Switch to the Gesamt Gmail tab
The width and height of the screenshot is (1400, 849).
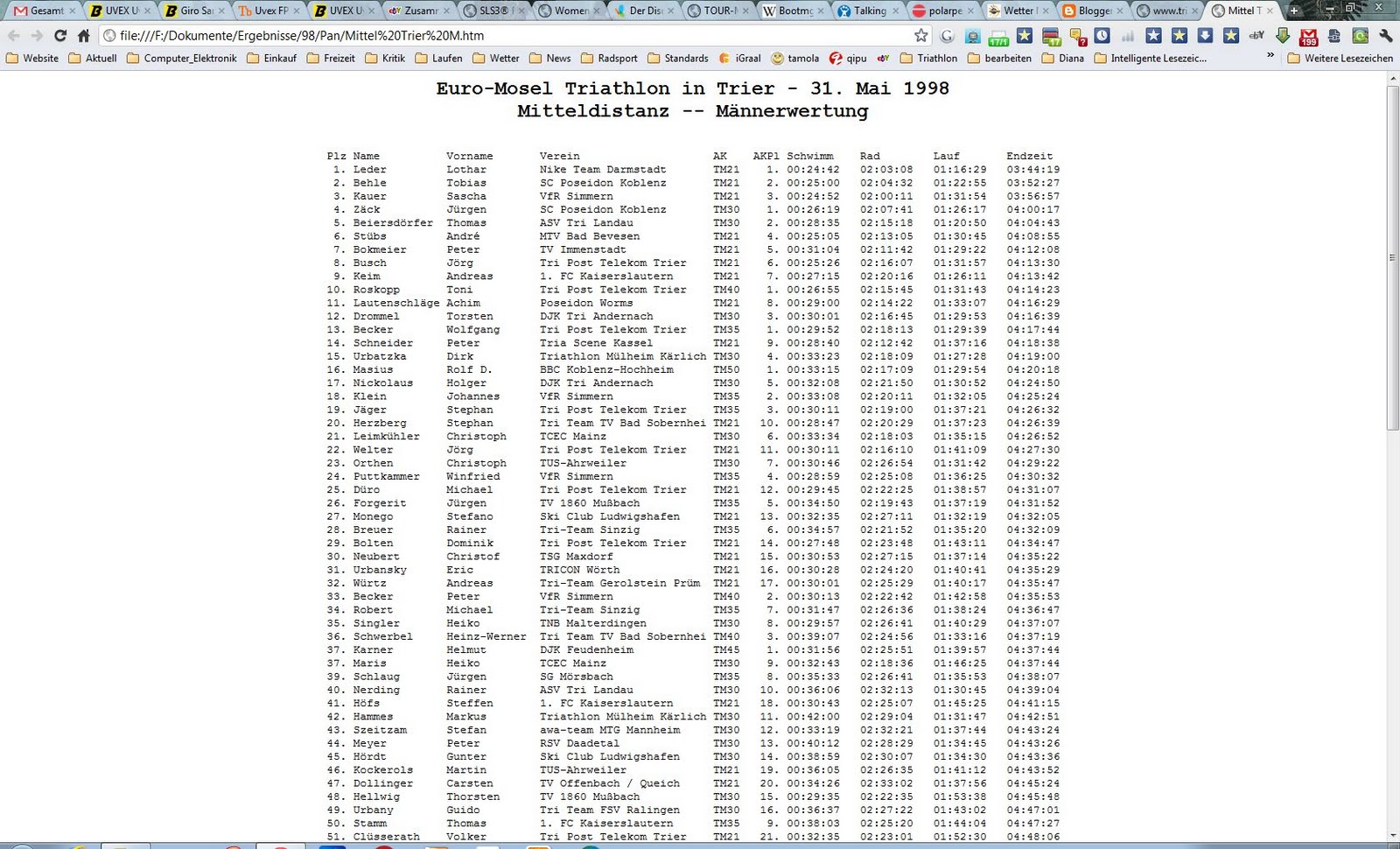45,11
